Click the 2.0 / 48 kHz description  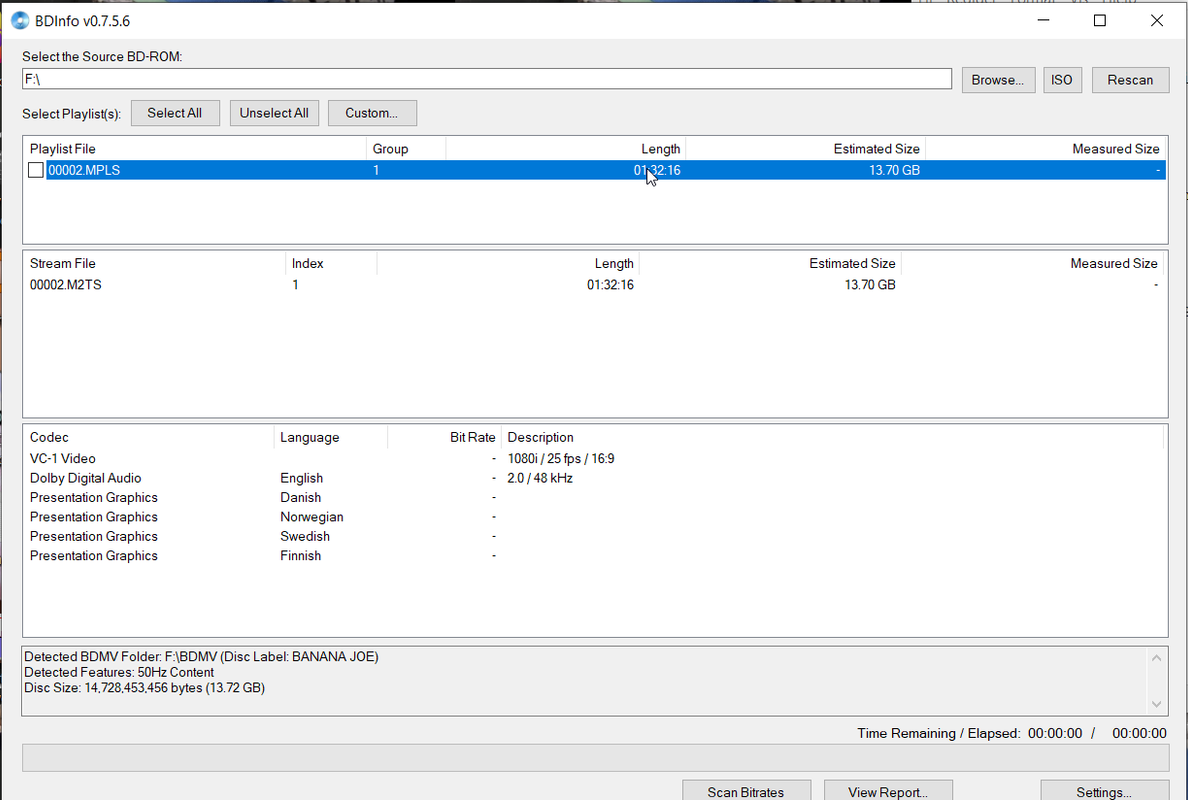click(x=540, y=478)
